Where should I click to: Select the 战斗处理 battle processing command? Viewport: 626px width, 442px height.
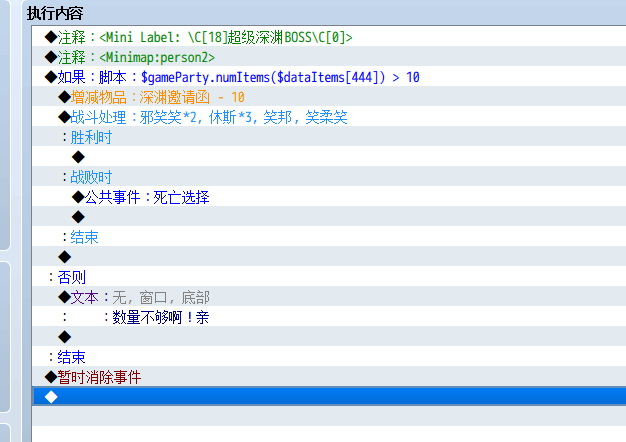click(x=203, y=117)
